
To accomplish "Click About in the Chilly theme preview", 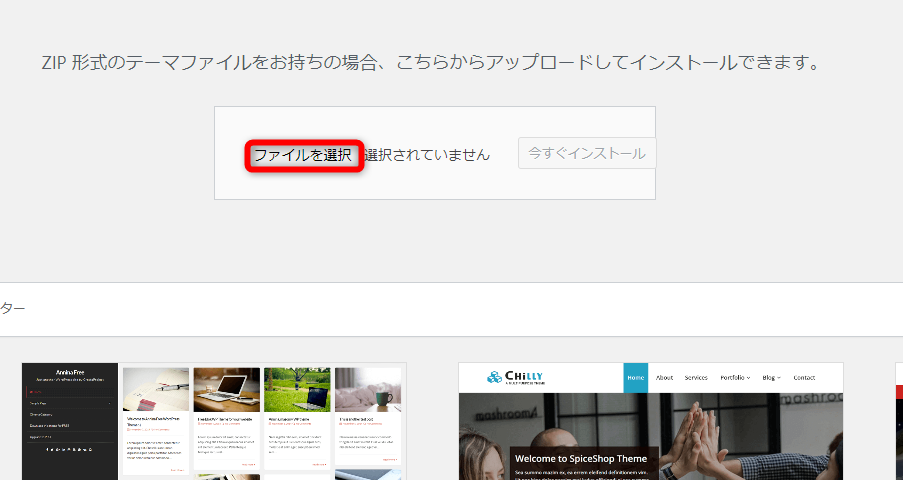I will [x=664, y=378].
